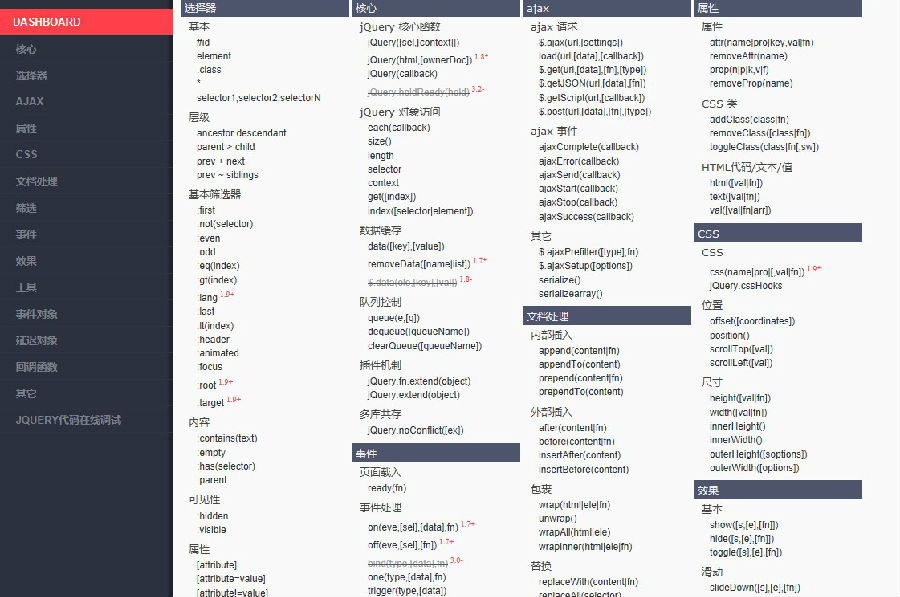Viewport: 900px width, 597px height.
Task: Open toggle([s],[e],[fn]) link
Action: pos(746,552)
